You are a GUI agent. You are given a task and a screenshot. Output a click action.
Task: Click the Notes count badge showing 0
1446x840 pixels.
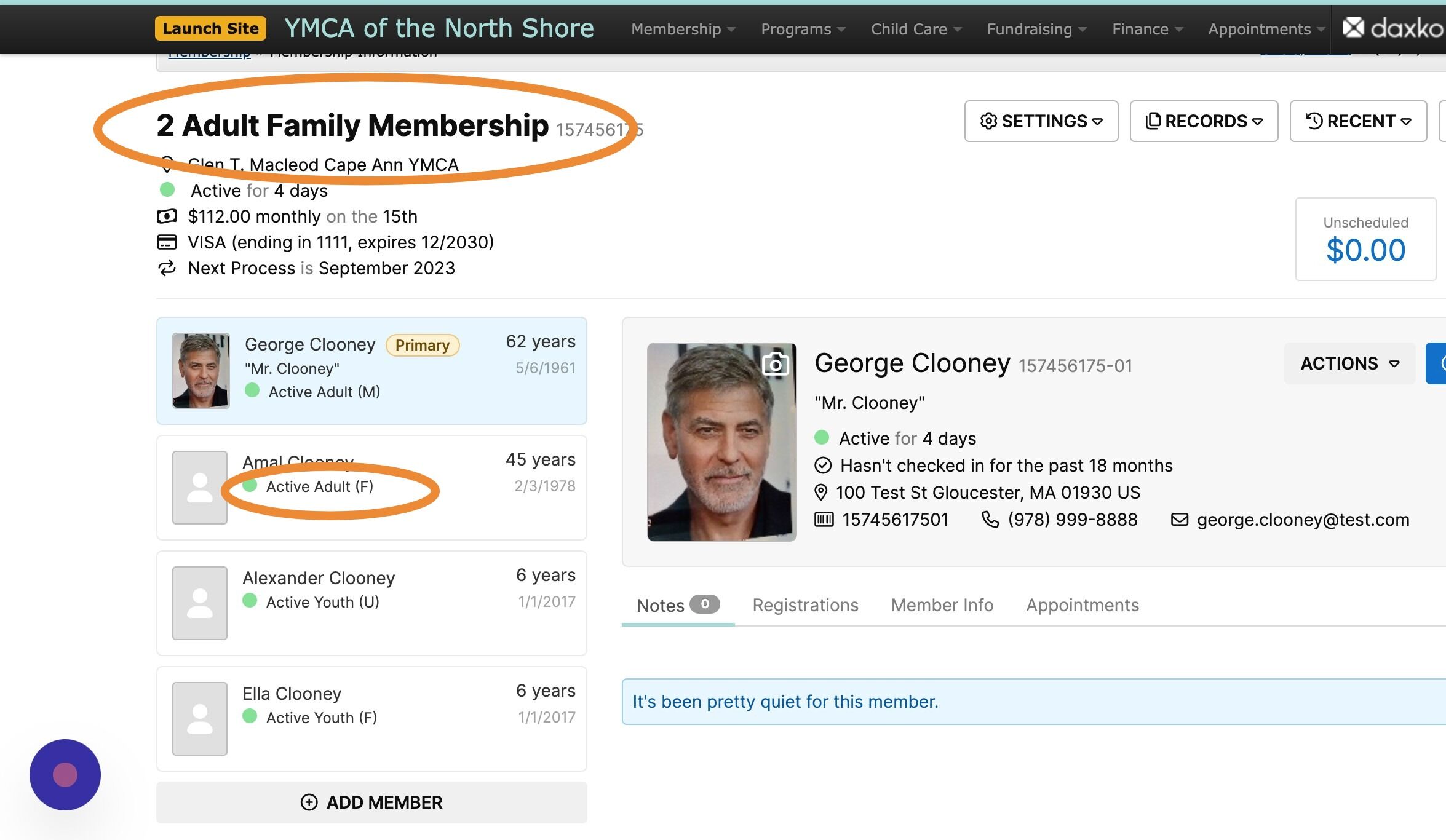(x=705, y=604)
